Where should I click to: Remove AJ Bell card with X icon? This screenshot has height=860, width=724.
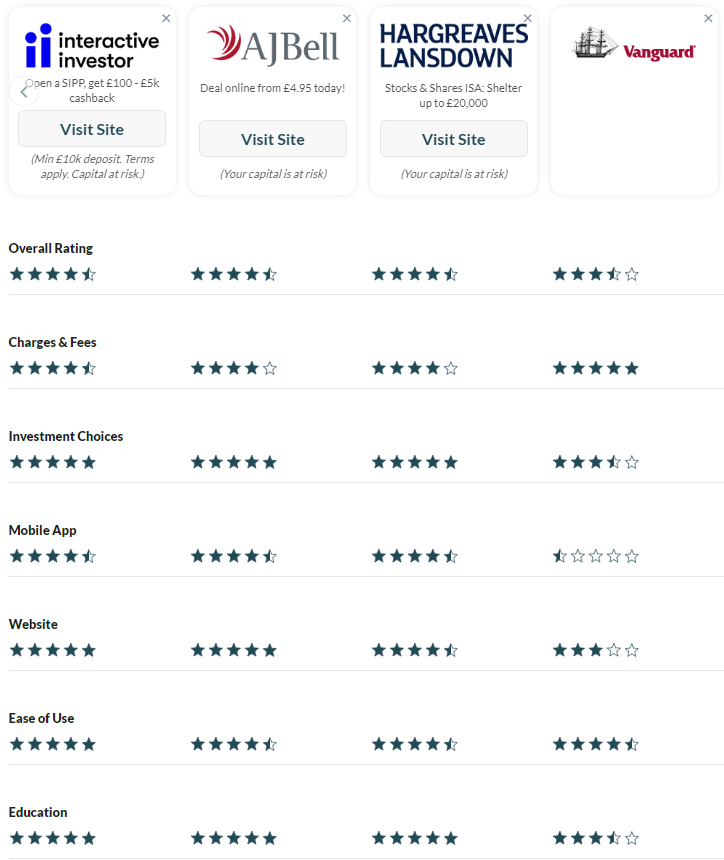tap(347, 19)
